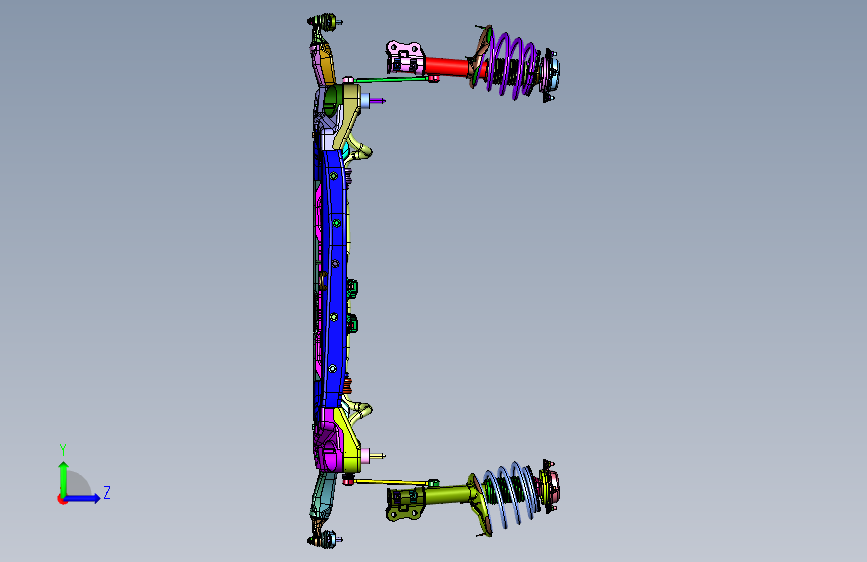
Task: Select the teal lower steering arm
Action: (324, 496)
